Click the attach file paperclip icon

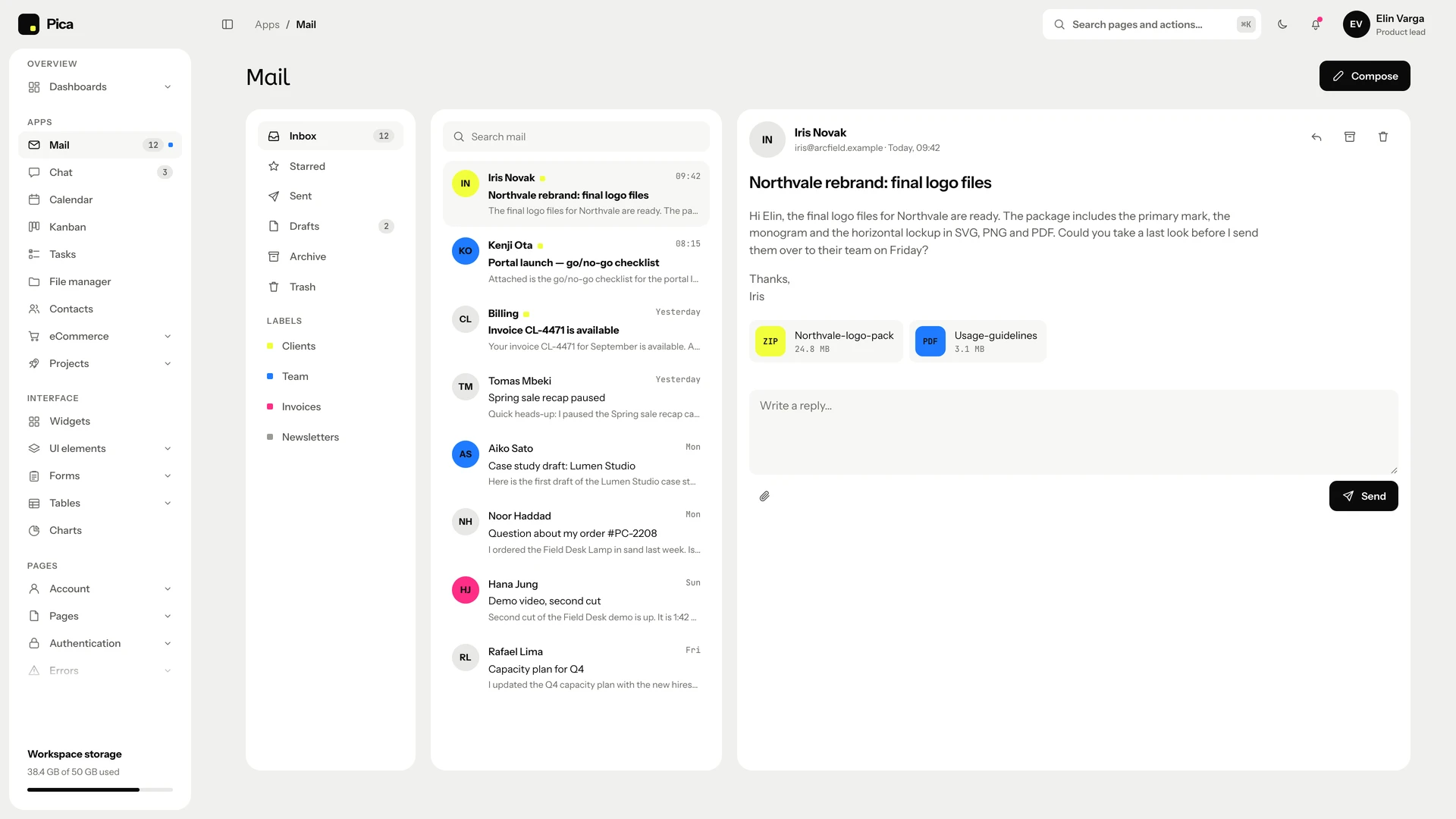coord(764,496)
